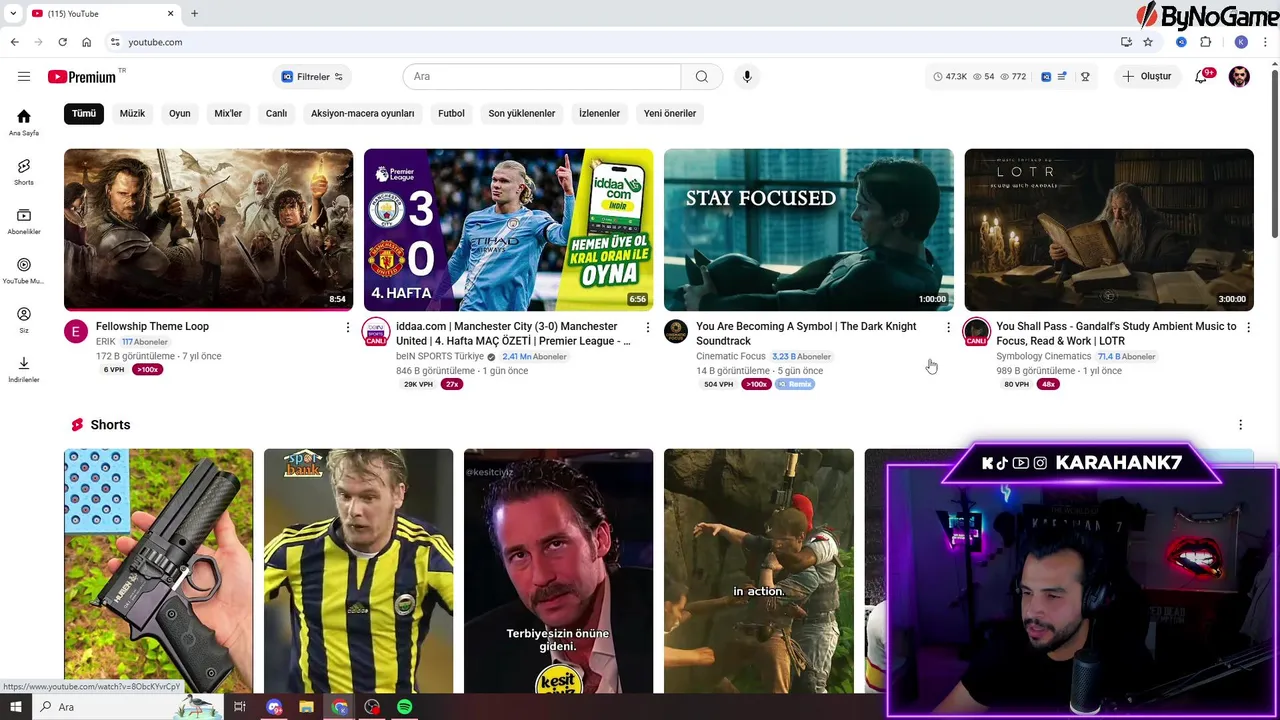Select the Yeni öneriler chip
The width and height of the screenshot is (1280, 720).
[670, 113]
